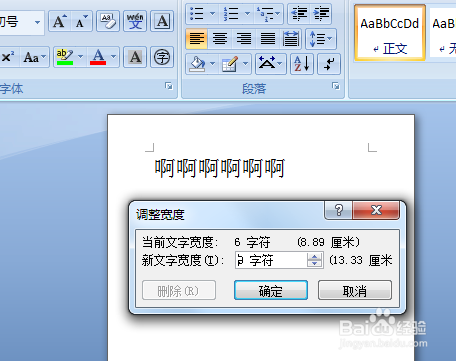Open the font size dropdown arrow

[x=37, y=23]
